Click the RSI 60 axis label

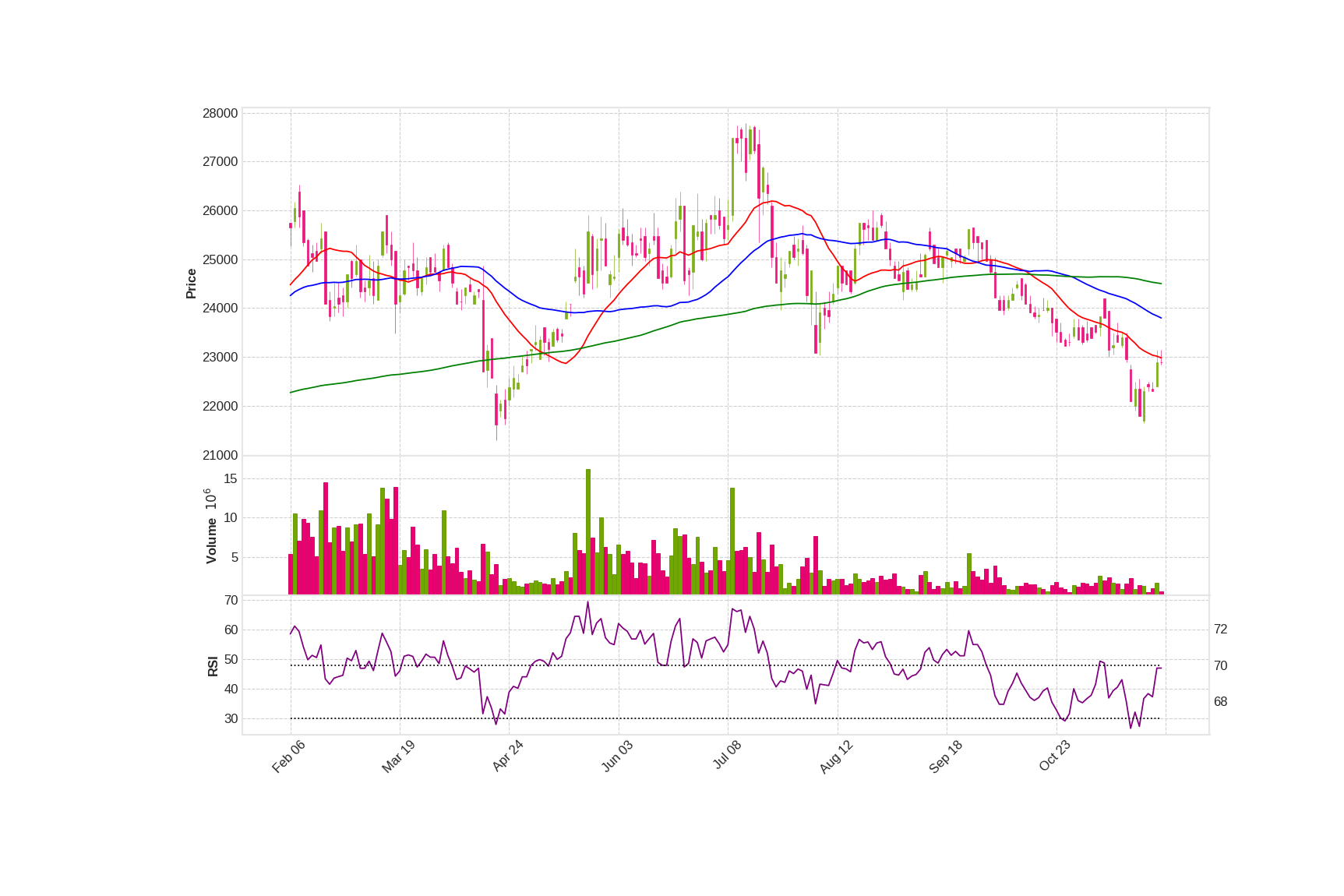coord(231,630)
